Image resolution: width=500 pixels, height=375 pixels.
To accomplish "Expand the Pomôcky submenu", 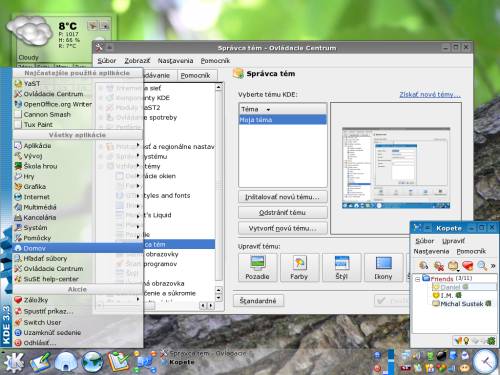I will [78, 238].
